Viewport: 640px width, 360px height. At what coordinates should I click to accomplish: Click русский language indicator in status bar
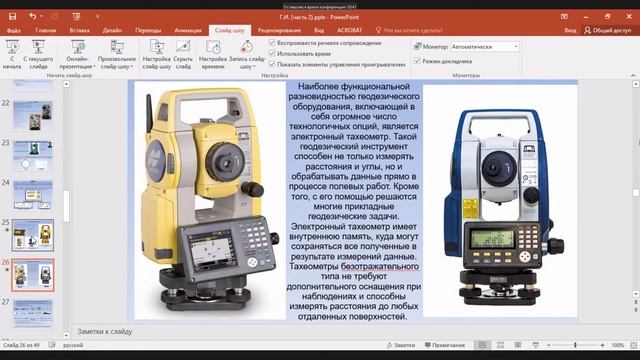73,345
